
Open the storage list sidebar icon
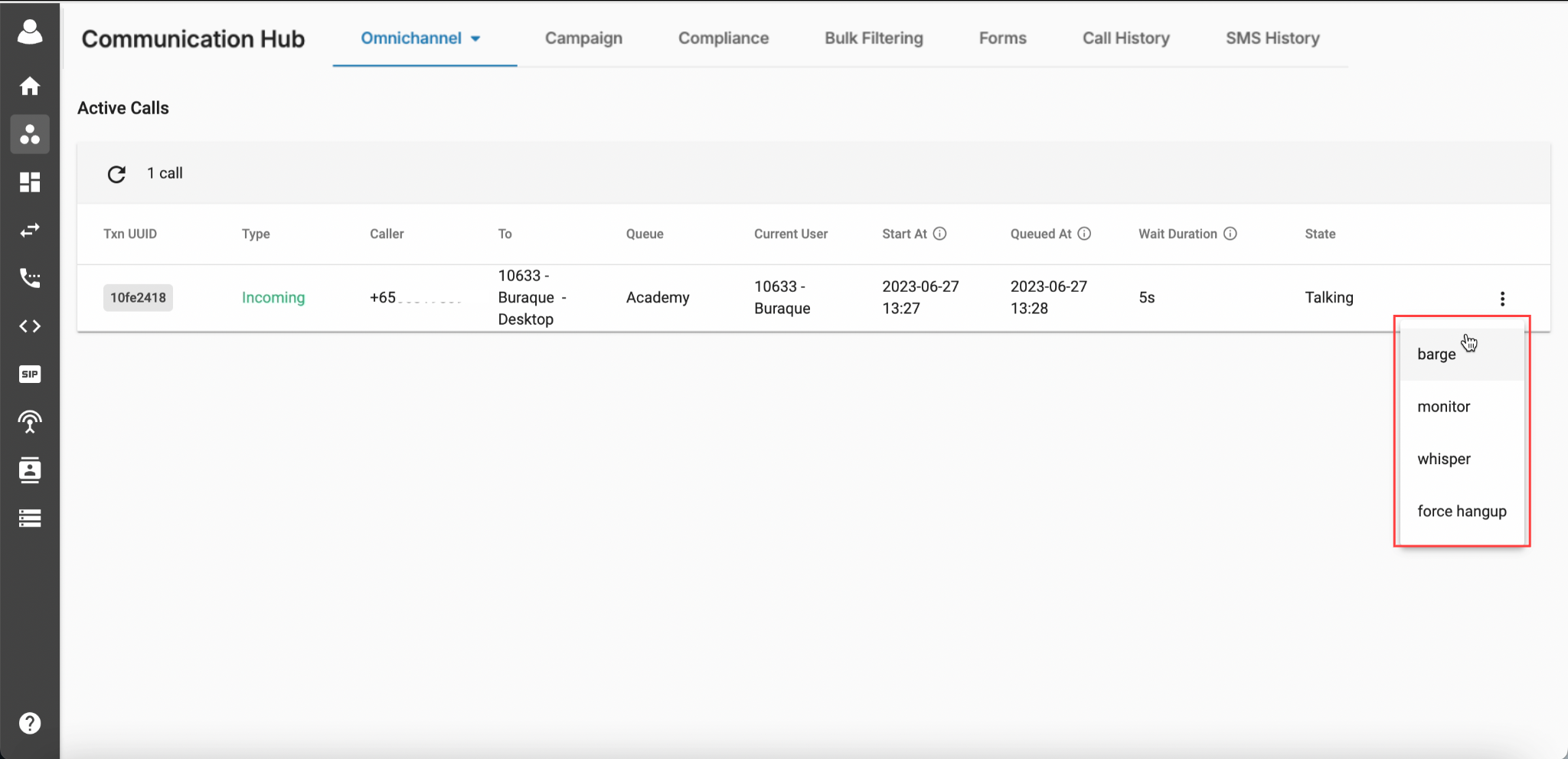click(x=30, y=519)
